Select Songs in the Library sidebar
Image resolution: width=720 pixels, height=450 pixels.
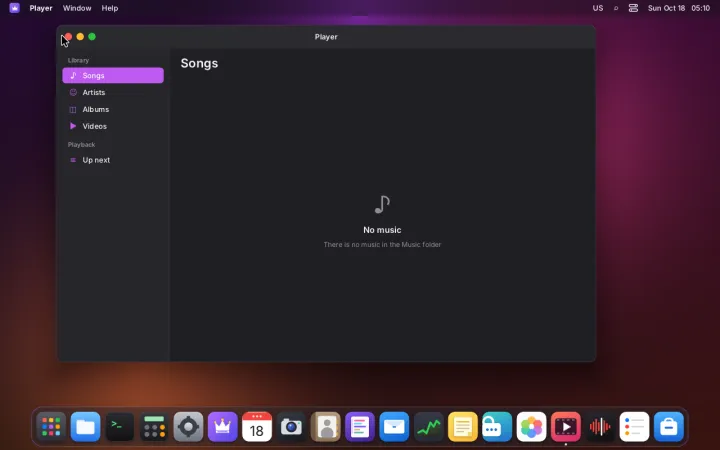tap(113, 75)
